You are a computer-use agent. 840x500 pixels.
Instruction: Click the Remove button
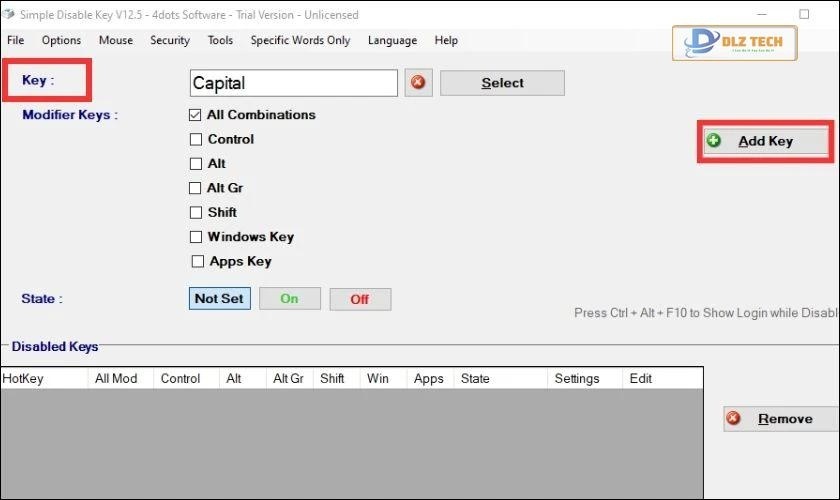781,419
